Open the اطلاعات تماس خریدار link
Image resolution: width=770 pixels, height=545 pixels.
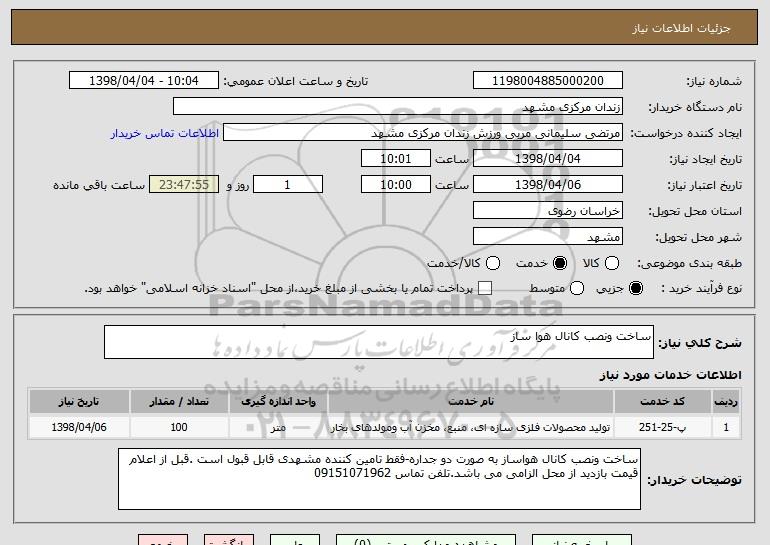point(165,133)
